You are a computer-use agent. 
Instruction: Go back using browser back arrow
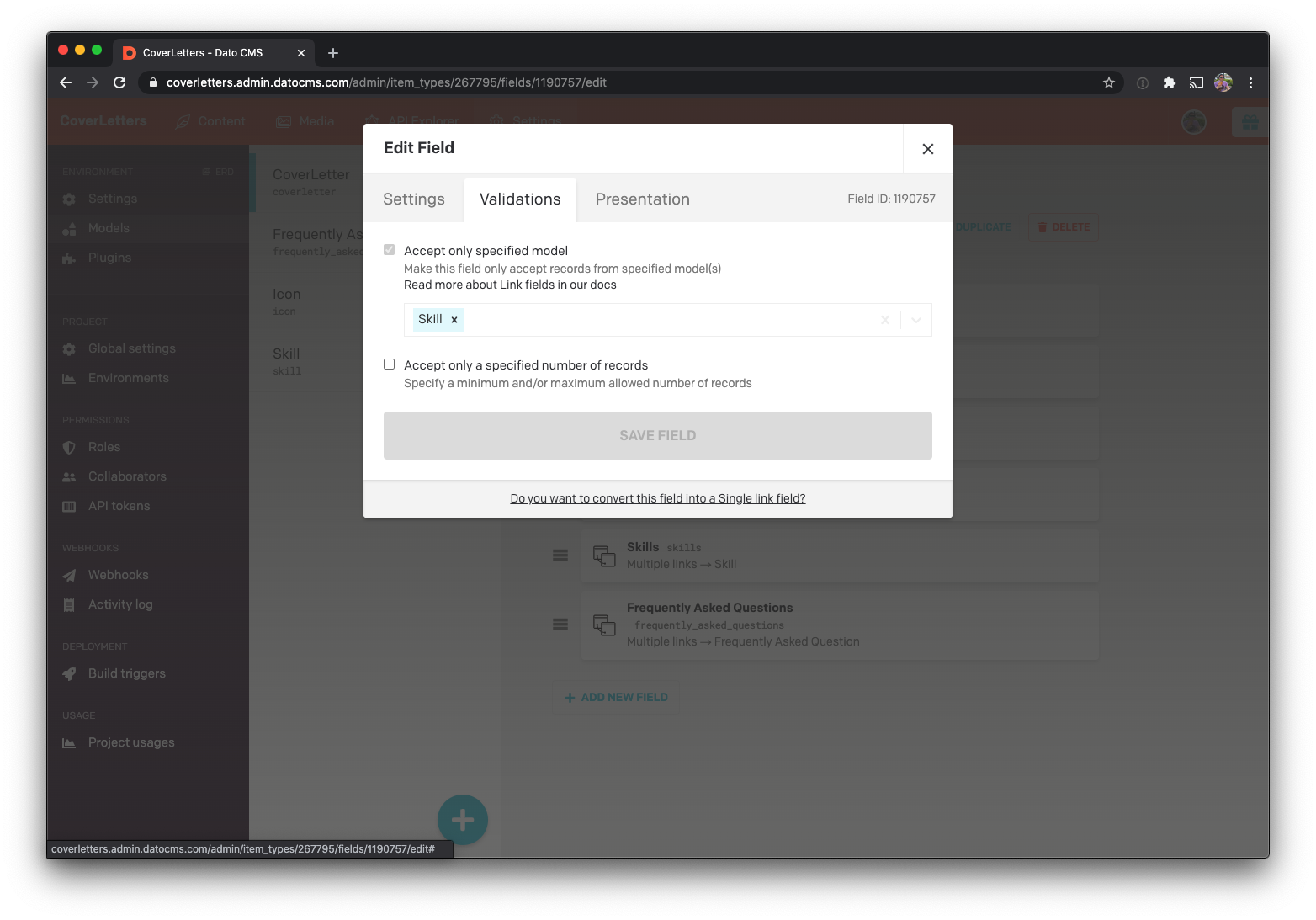(66, 82)
